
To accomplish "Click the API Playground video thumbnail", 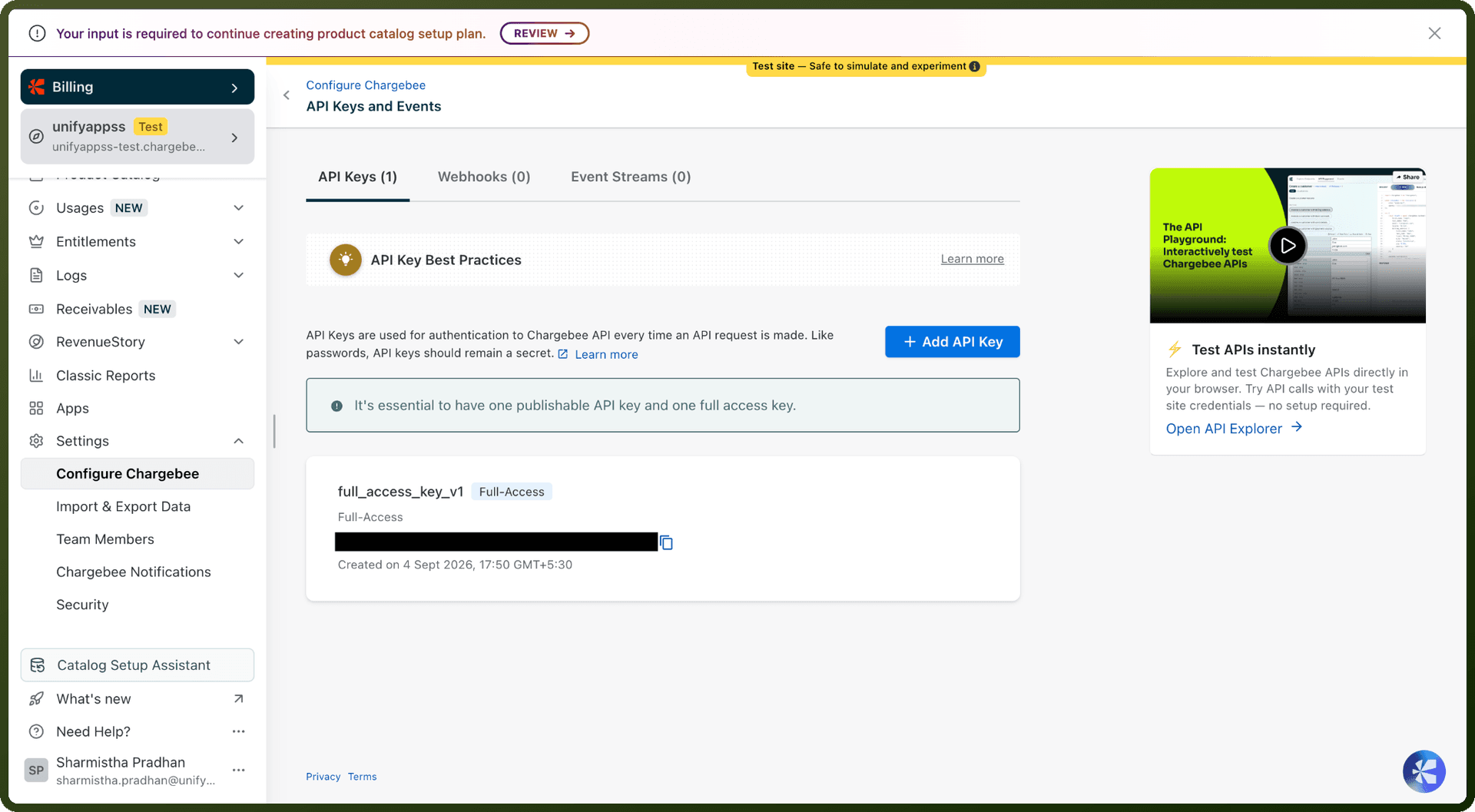I will pos(1288,246).
